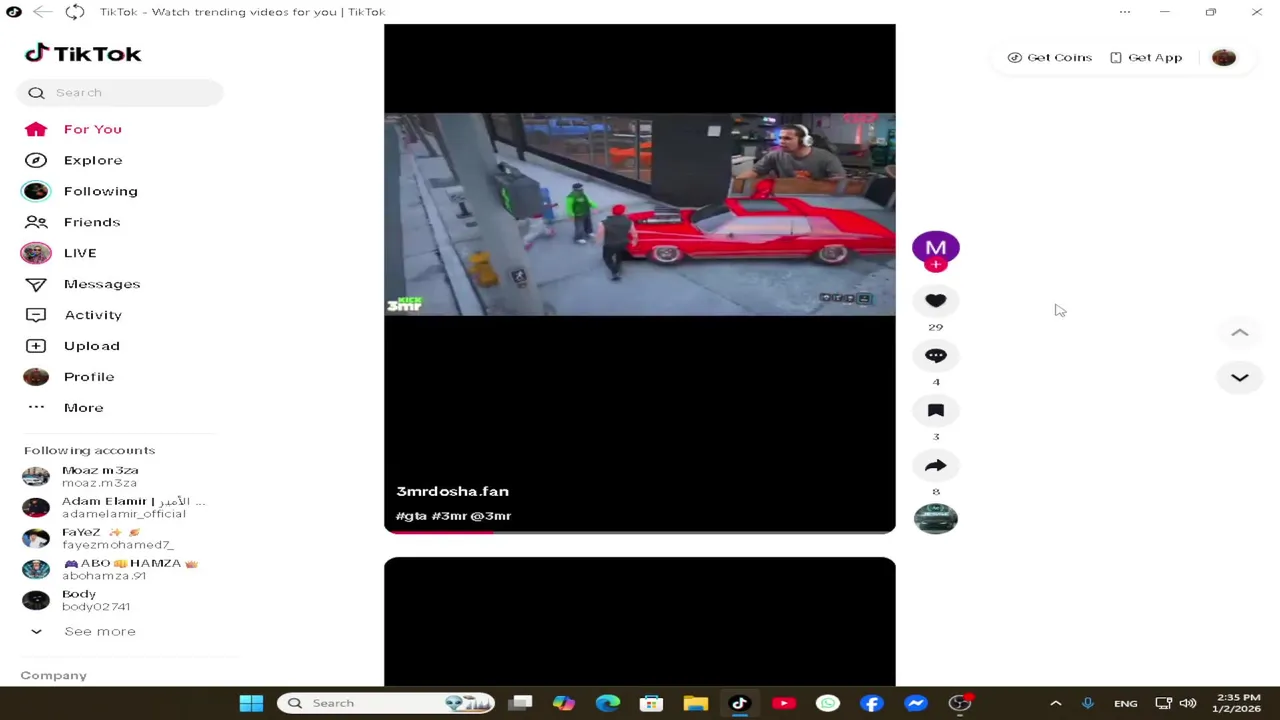The image size is (1280, 720).
Task: Open the video creator's M avatar
Action: (935, 248)
